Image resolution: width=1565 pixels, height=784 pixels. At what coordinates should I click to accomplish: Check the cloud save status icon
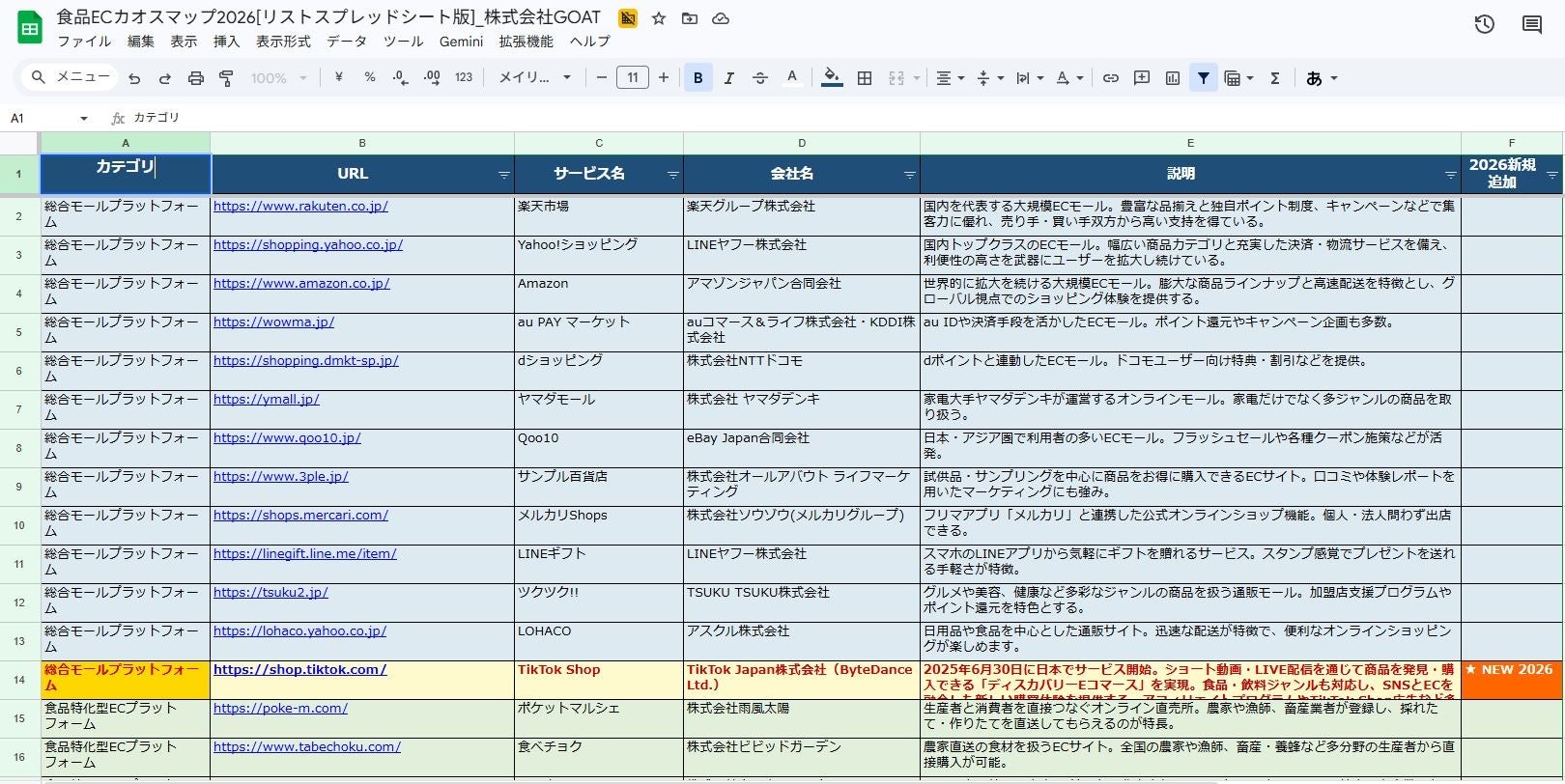721,18
